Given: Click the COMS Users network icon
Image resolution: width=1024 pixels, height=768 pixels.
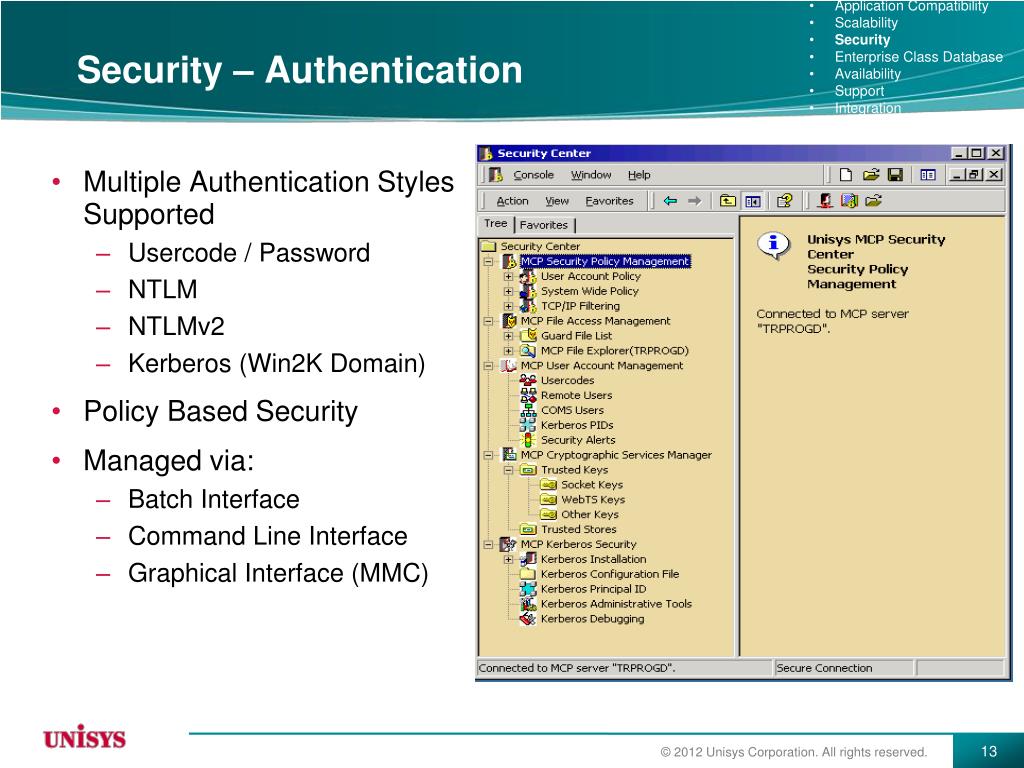Looking at the screenshot, I should 528,410.
